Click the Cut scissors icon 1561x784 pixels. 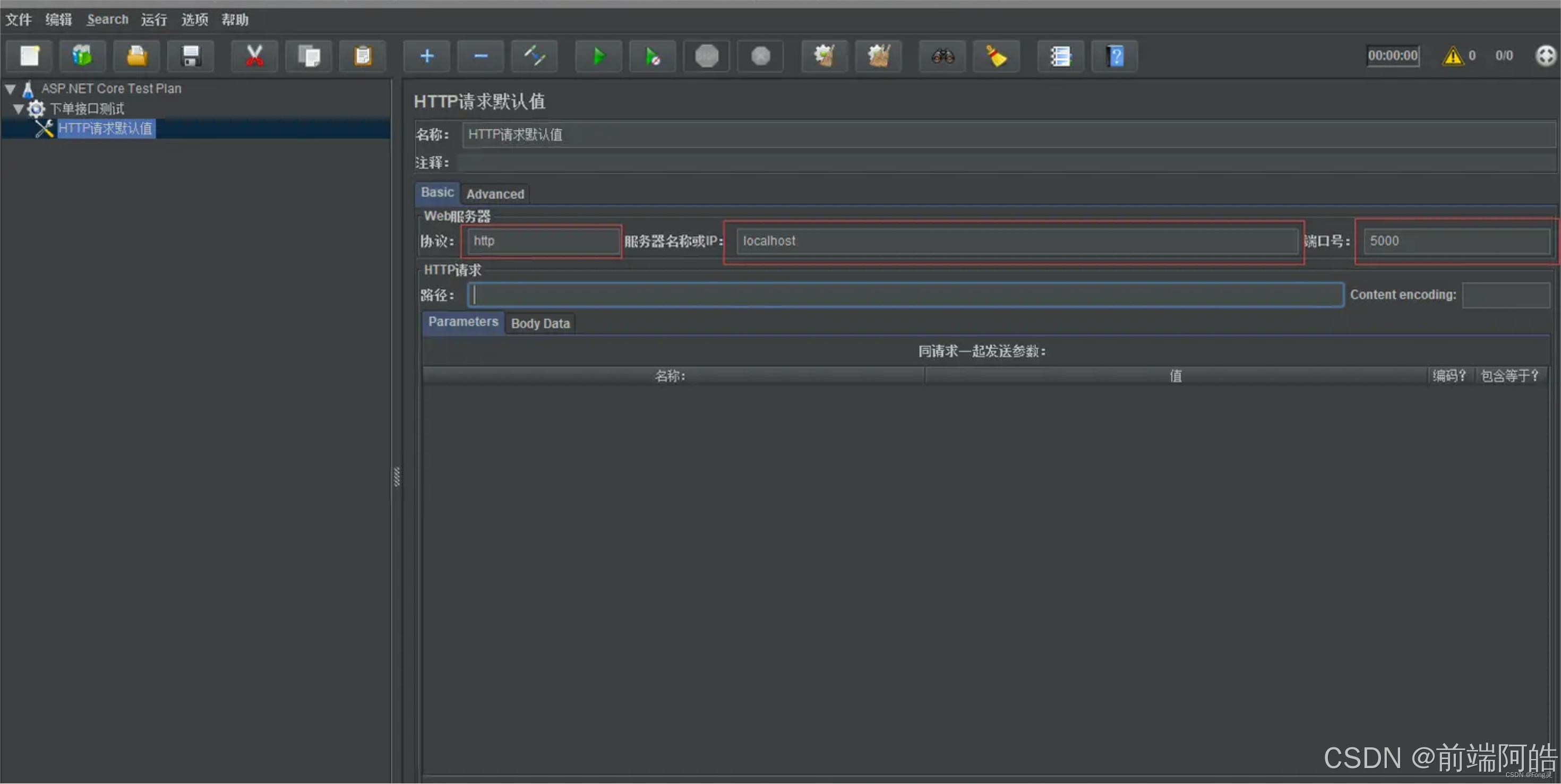tap(254, 56)
